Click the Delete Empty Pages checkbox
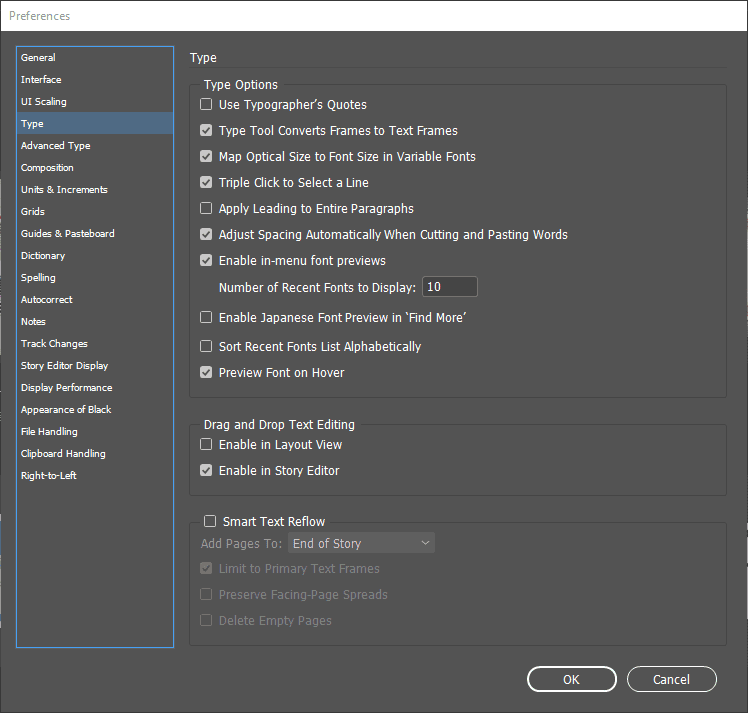The height and width of the screenshot is (713, 748). pos(206,620)
